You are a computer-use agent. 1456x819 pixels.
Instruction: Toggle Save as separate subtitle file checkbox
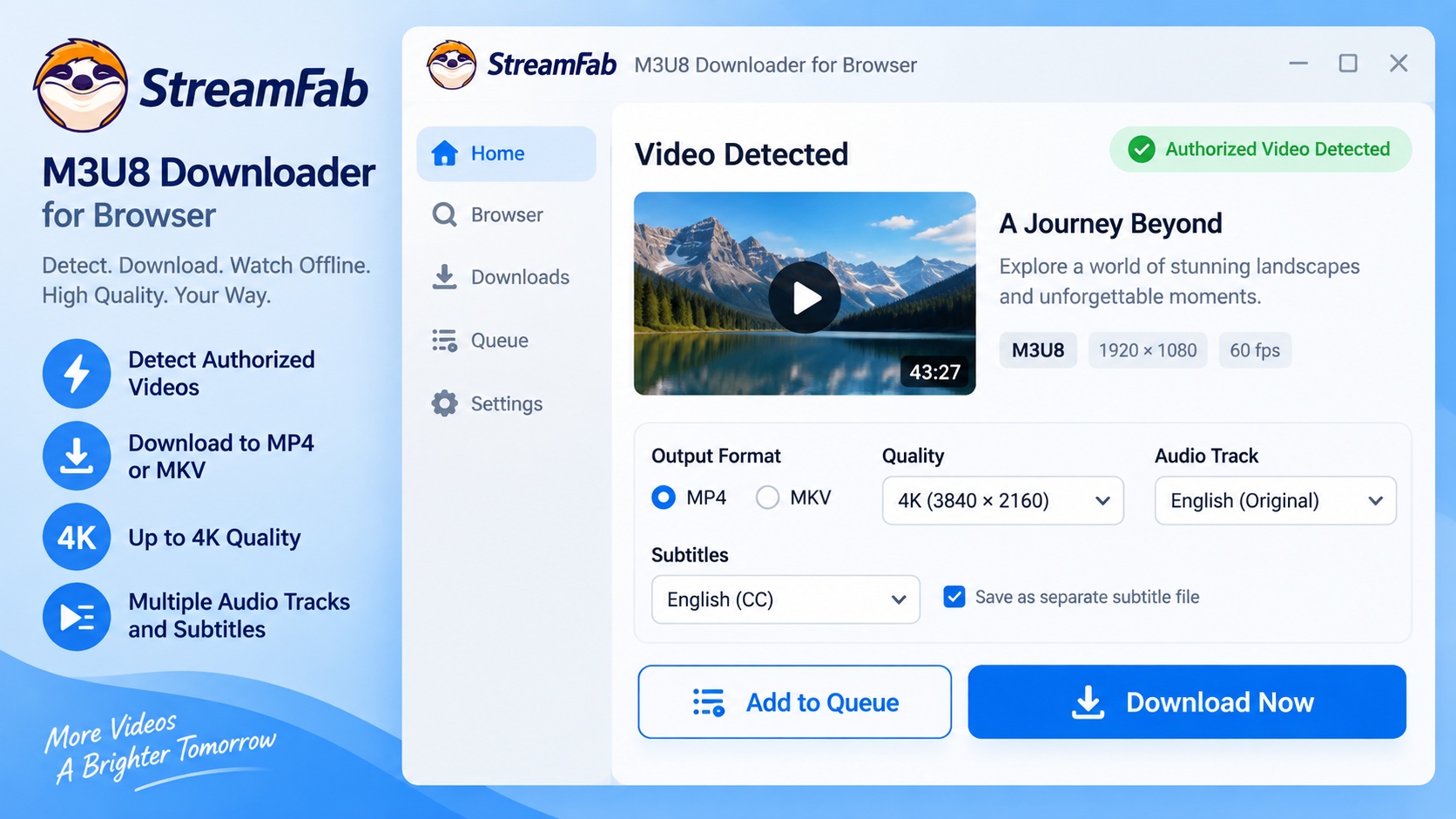954,597
